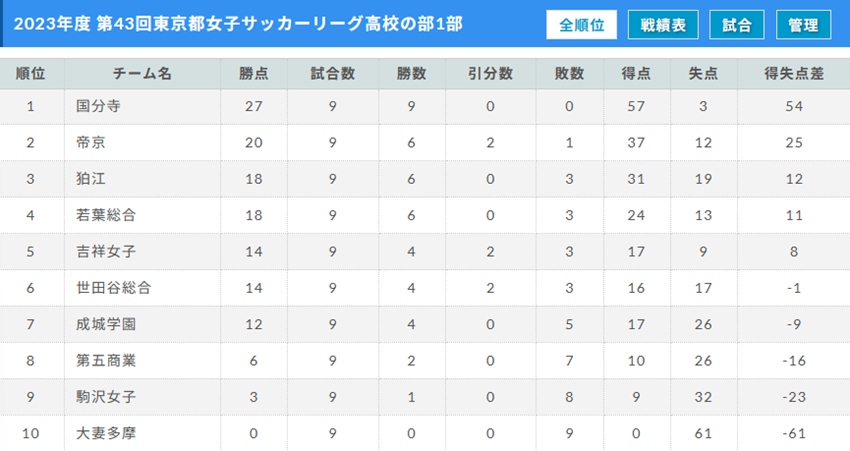Image resolution: width=850 pixels, height=451 pixels.
Task: Click the 駒沢女子 team name
Action: pos(106,397)
